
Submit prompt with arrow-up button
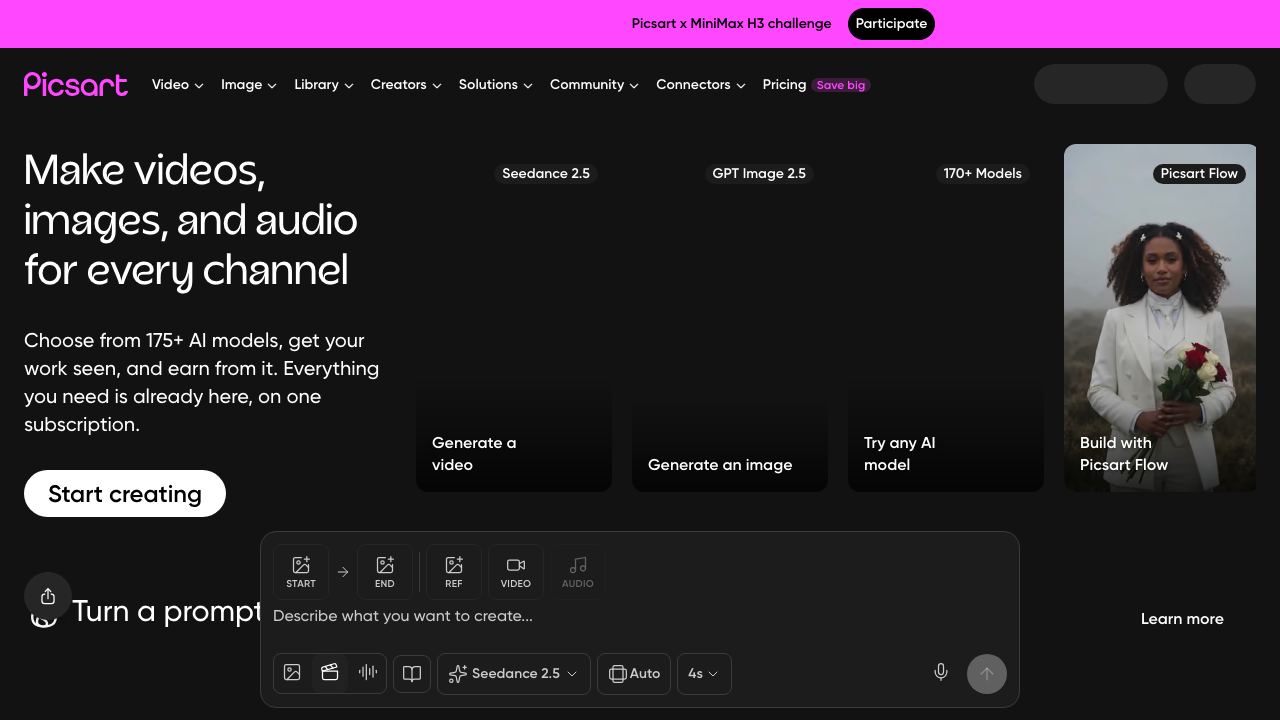(x=987, y=673)
